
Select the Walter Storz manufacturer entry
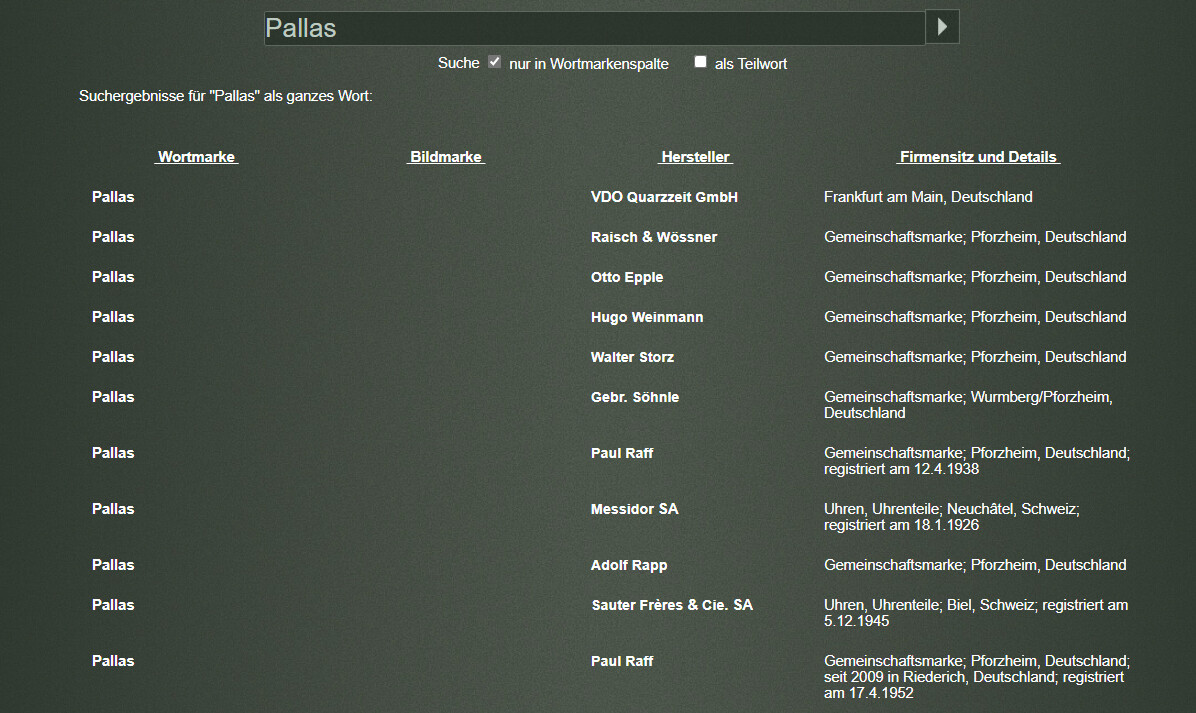632,357
